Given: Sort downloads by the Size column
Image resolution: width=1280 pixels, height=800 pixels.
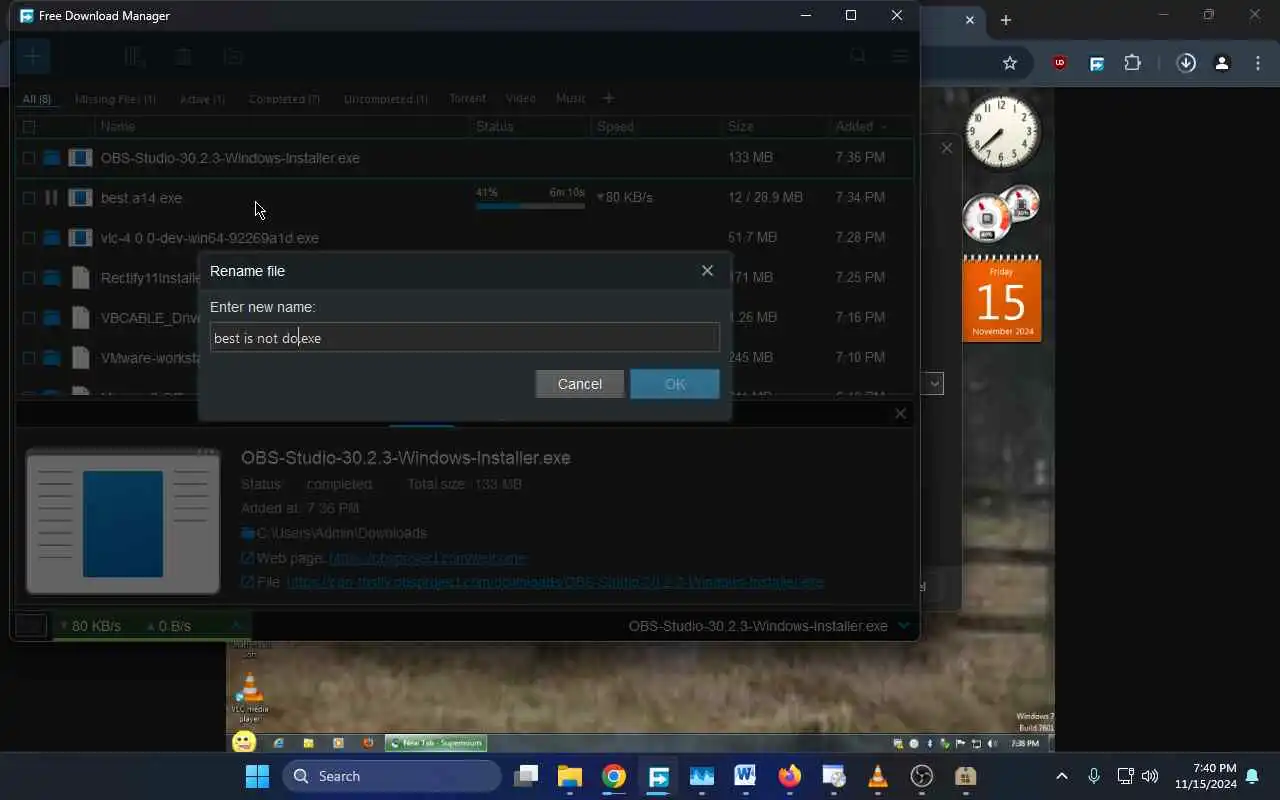Looking at the screenshot, I should point(741,127).
